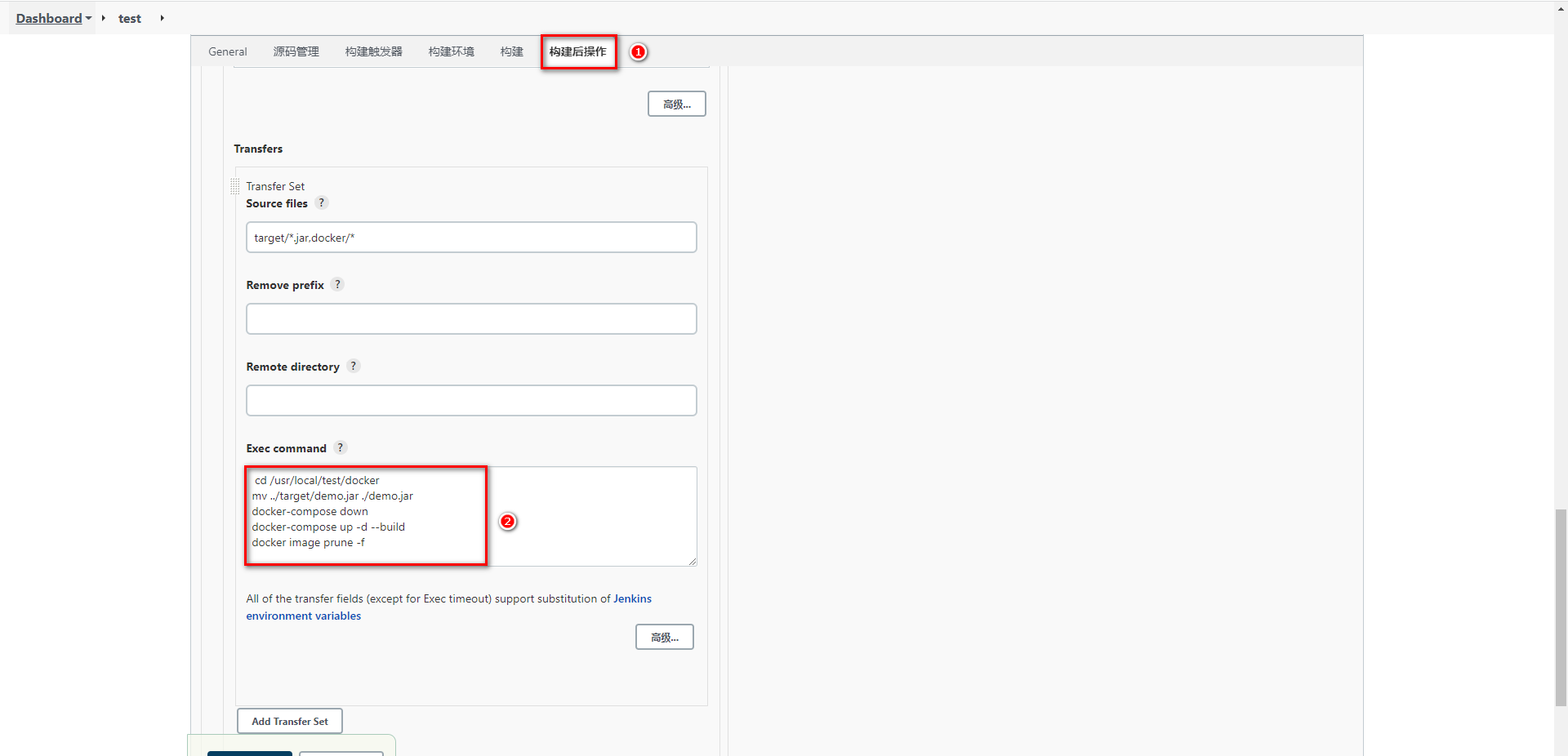Open the test breadcrumb link
The image size is (1568, 756).
130,18
